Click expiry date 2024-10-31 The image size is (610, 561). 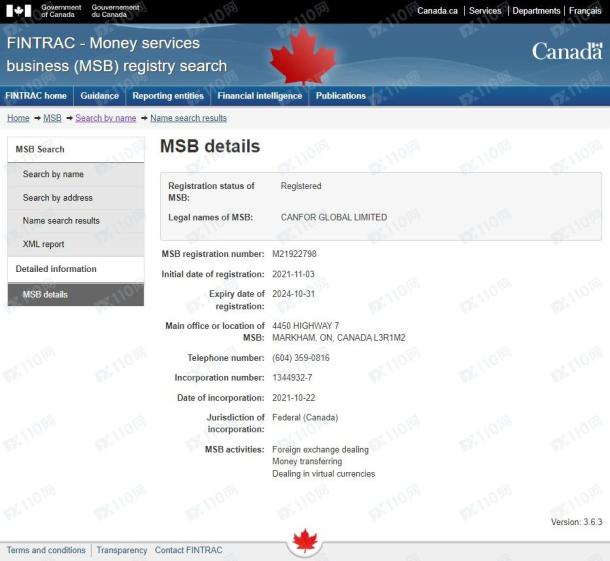coord(293,294)
